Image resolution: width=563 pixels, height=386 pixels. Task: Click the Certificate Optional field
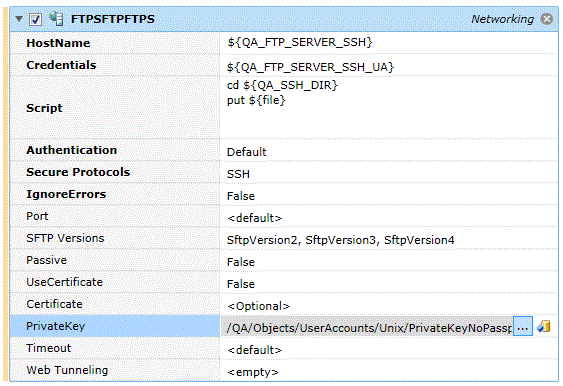(x=389, y=304)
